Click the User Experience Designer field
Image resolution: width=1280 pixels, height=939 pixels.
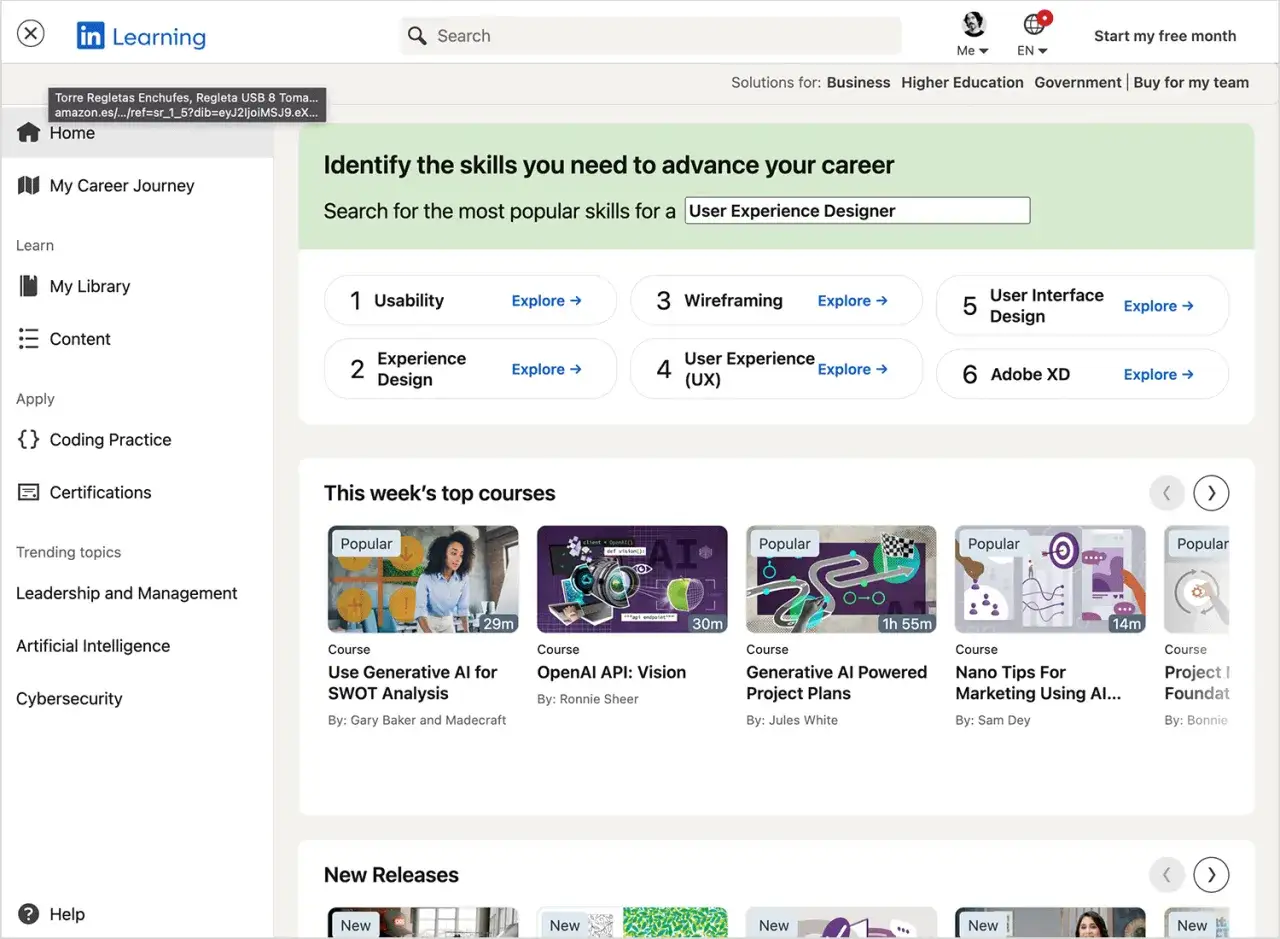[x=857, y=211]
